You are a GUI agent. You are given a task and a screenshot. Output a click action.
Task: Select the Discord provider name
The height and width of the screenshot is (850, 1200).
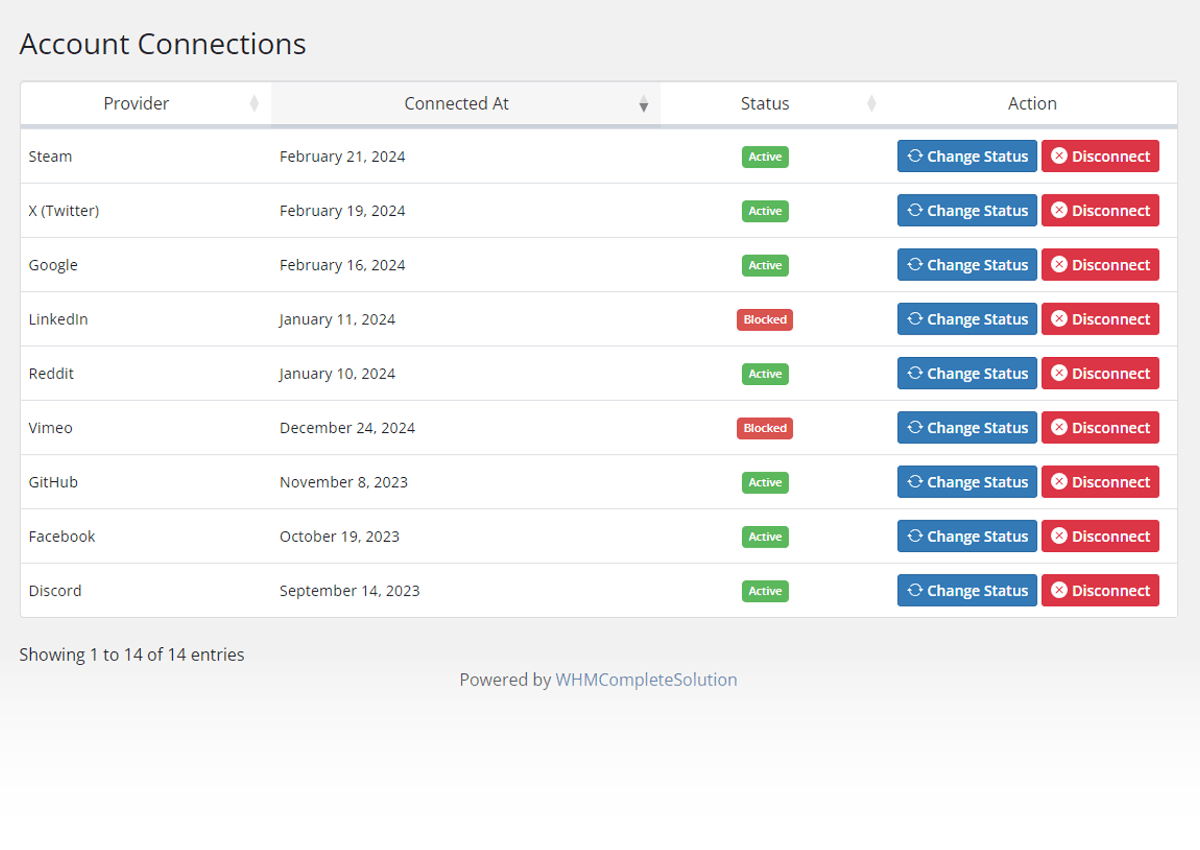(x=55, y=590)
